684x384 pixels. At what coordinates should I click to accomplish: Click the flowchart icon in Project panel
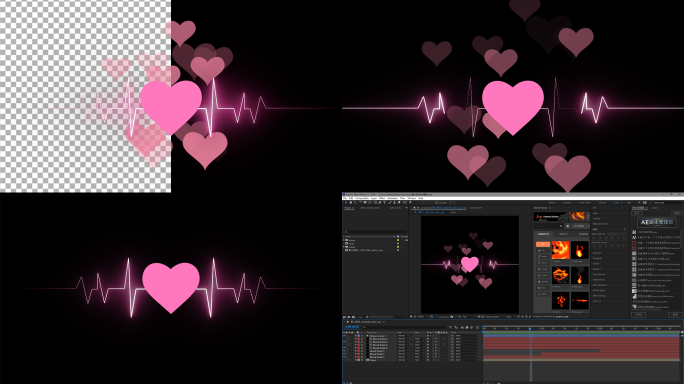407,240
